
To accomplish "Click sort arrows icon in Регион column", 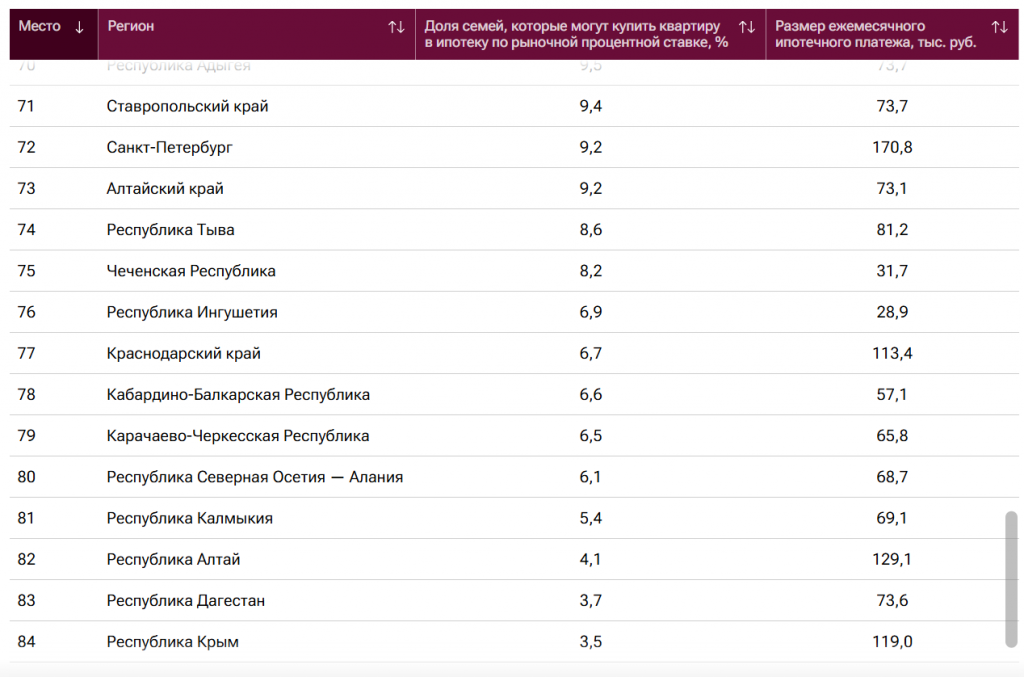I will coord(396,27).
